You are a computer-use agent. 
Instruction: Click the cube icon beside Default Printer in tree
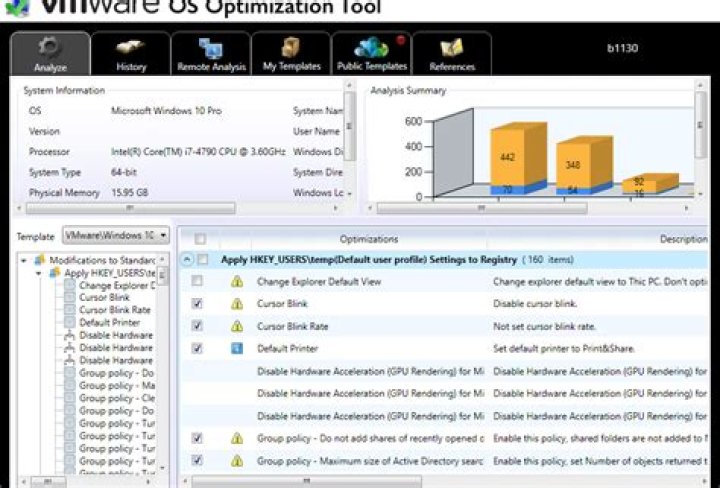tap(70, 323)
